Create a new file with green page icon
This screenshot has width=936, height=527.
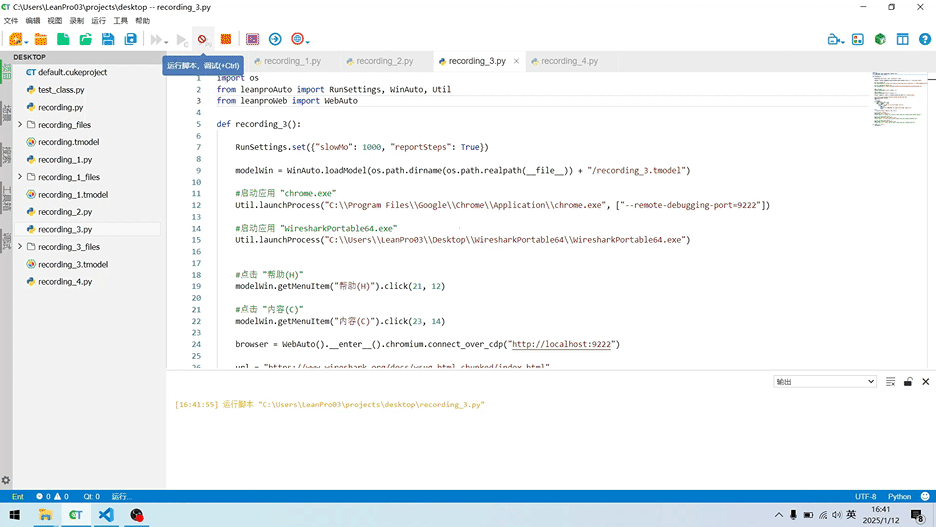pyautogui.click(x=63, y=39)
